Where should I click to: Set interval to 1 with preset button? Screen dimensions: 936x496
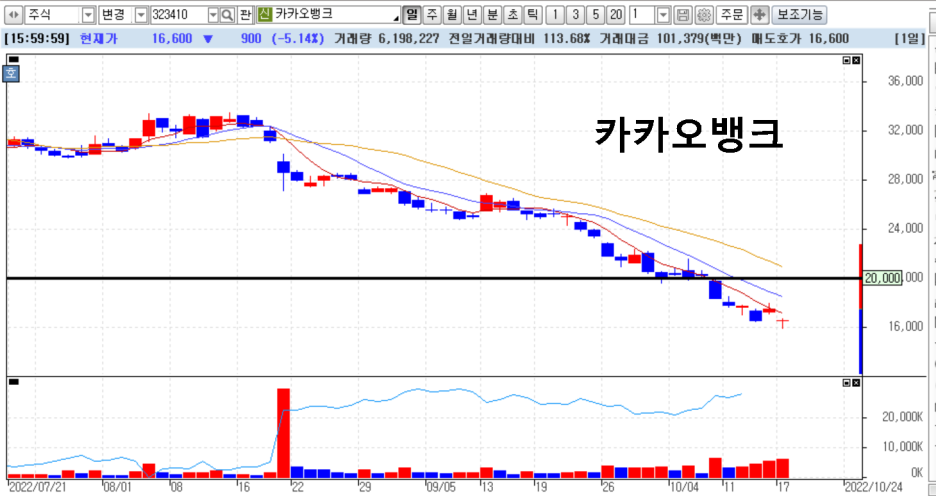pyautogui.click(x=555, y=15)
